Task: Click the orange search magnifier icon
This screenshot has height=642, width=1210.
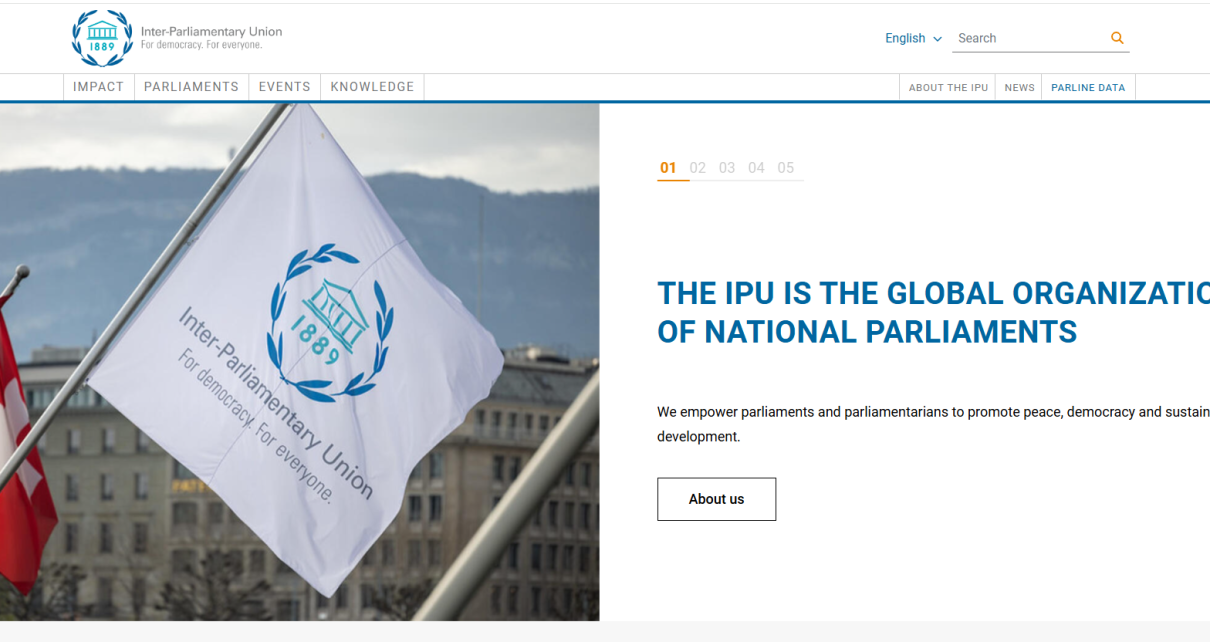Action: [1117, 38]
